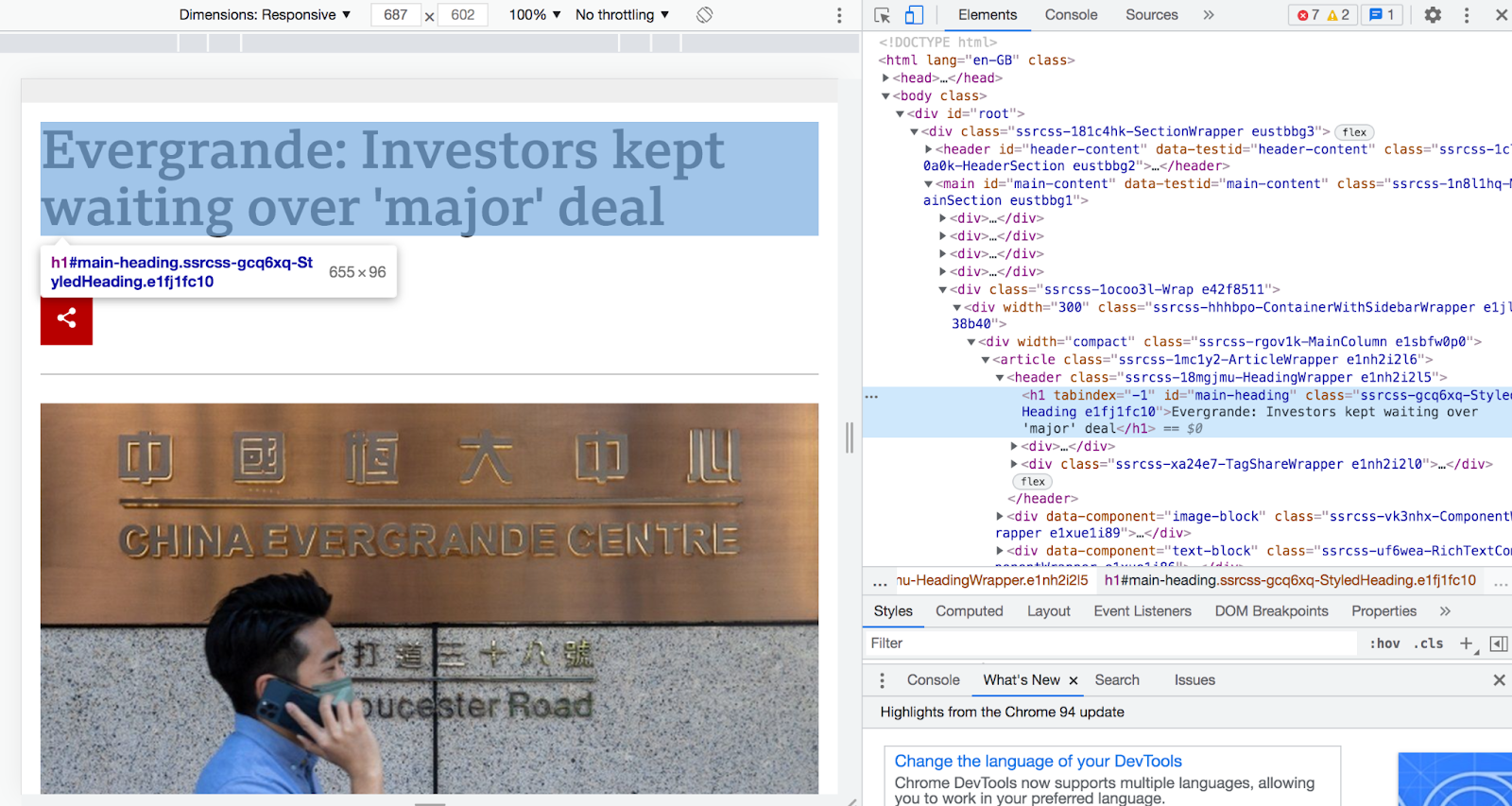Click the left breadcrumb overflow ellipsis
The image size is (1512, 806).
880,583
